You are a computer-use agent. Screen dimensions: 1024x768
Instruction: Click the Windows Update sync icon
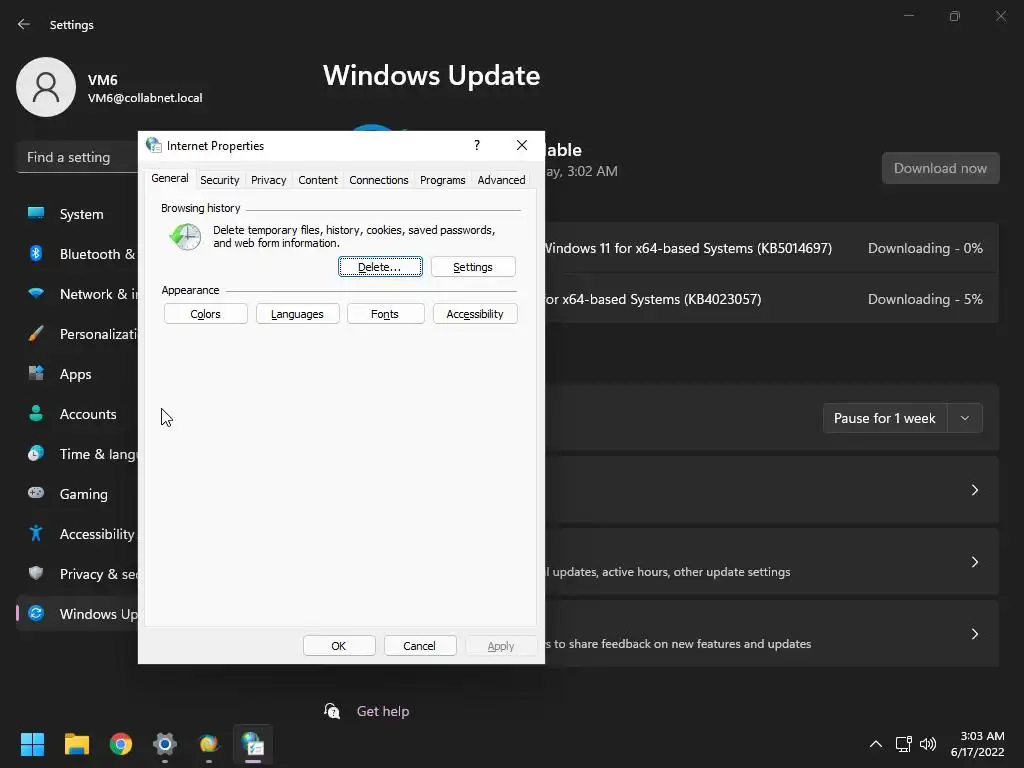[36, 613]
